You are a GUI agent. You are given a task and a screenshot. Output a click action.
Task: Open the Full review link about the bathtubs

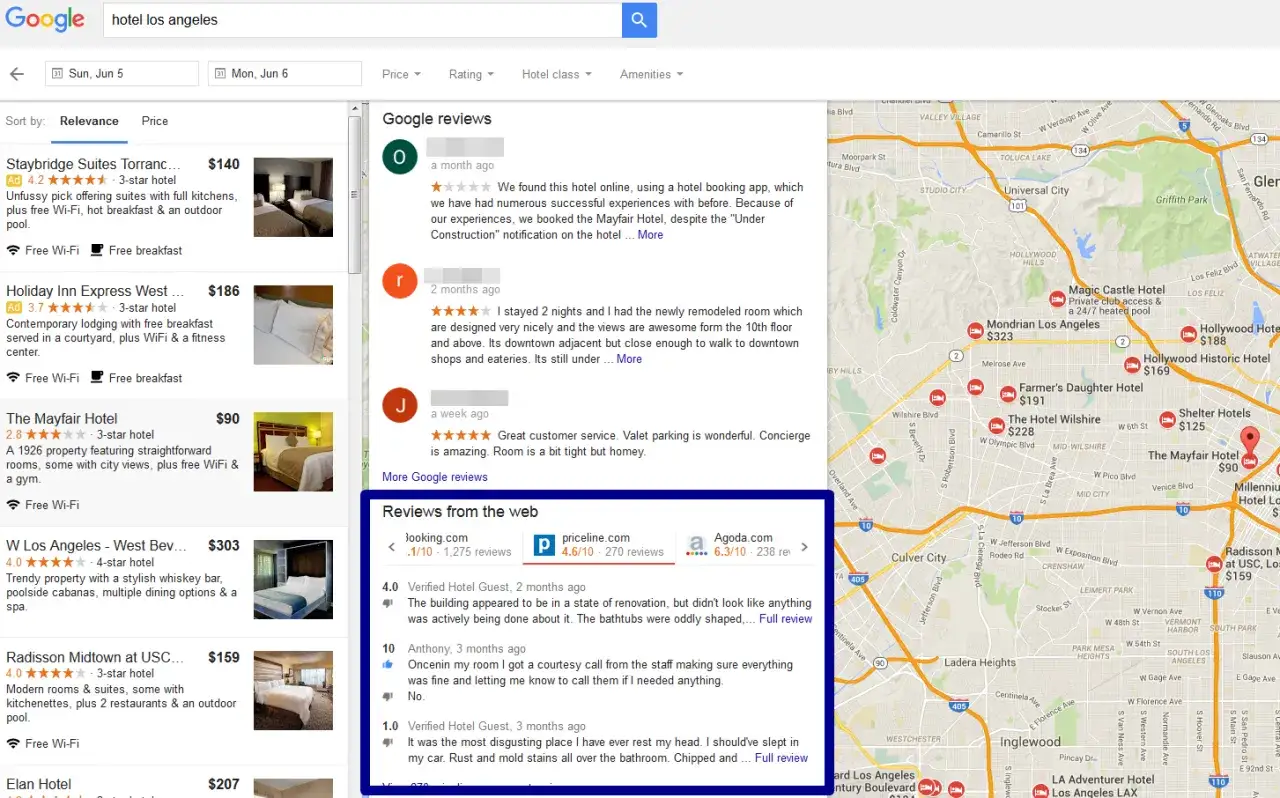pyautogui.click(x=785, y=618)
